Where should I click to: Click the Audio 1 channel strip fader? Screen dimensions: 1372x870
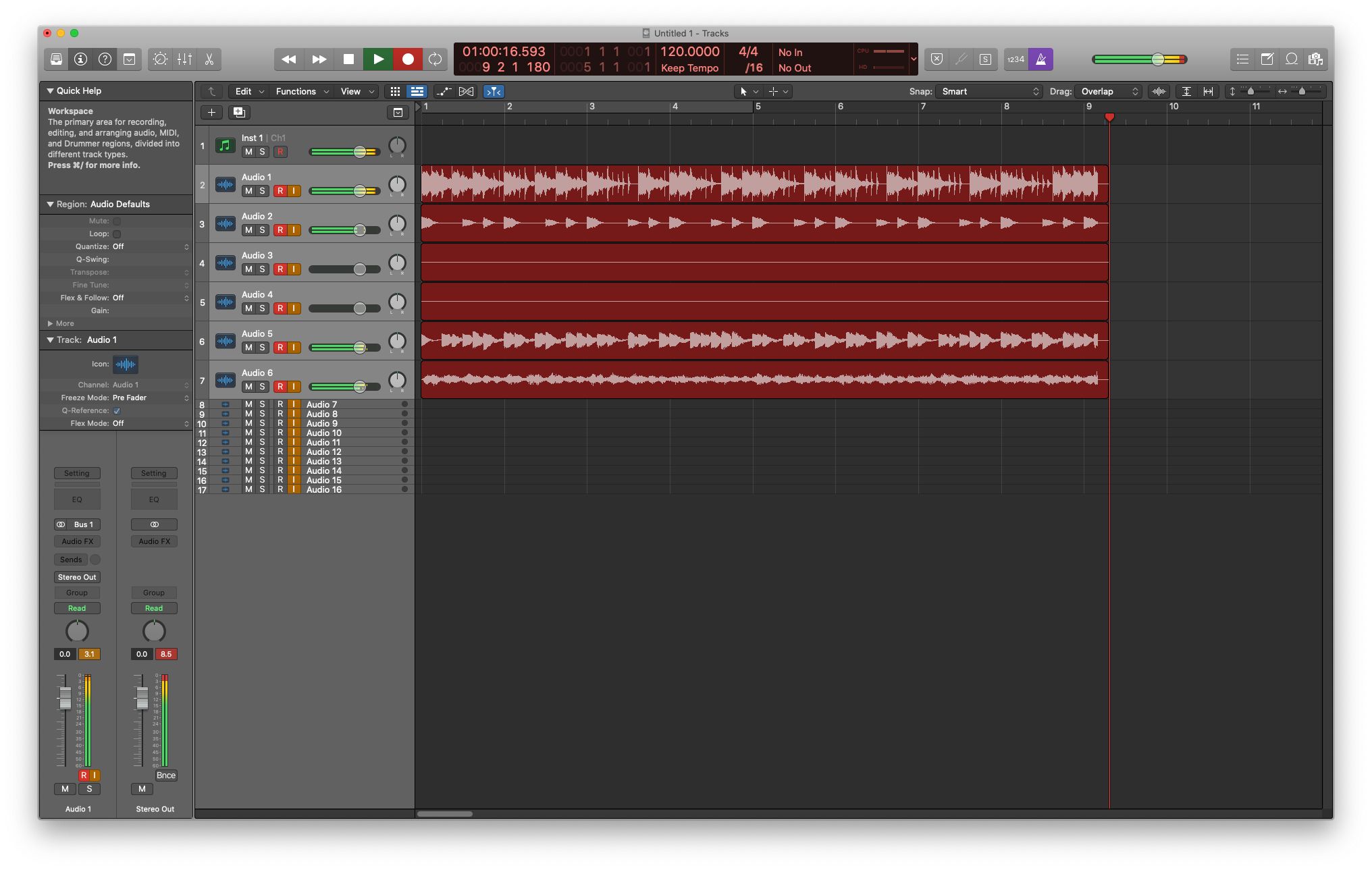(65, 699)
